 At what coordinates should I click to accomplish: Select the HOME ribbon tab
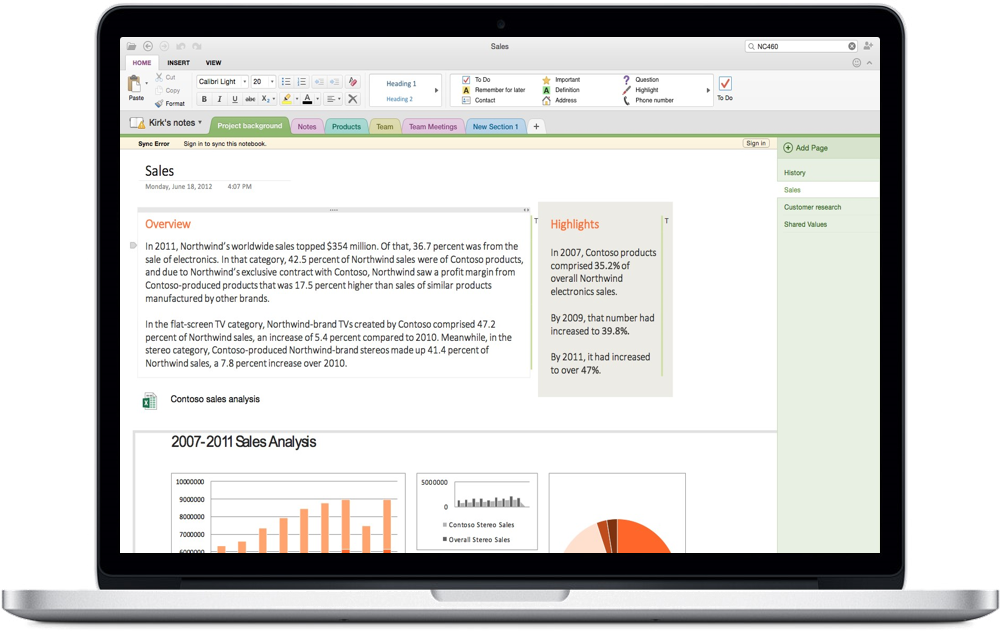[x=142, y=63]
